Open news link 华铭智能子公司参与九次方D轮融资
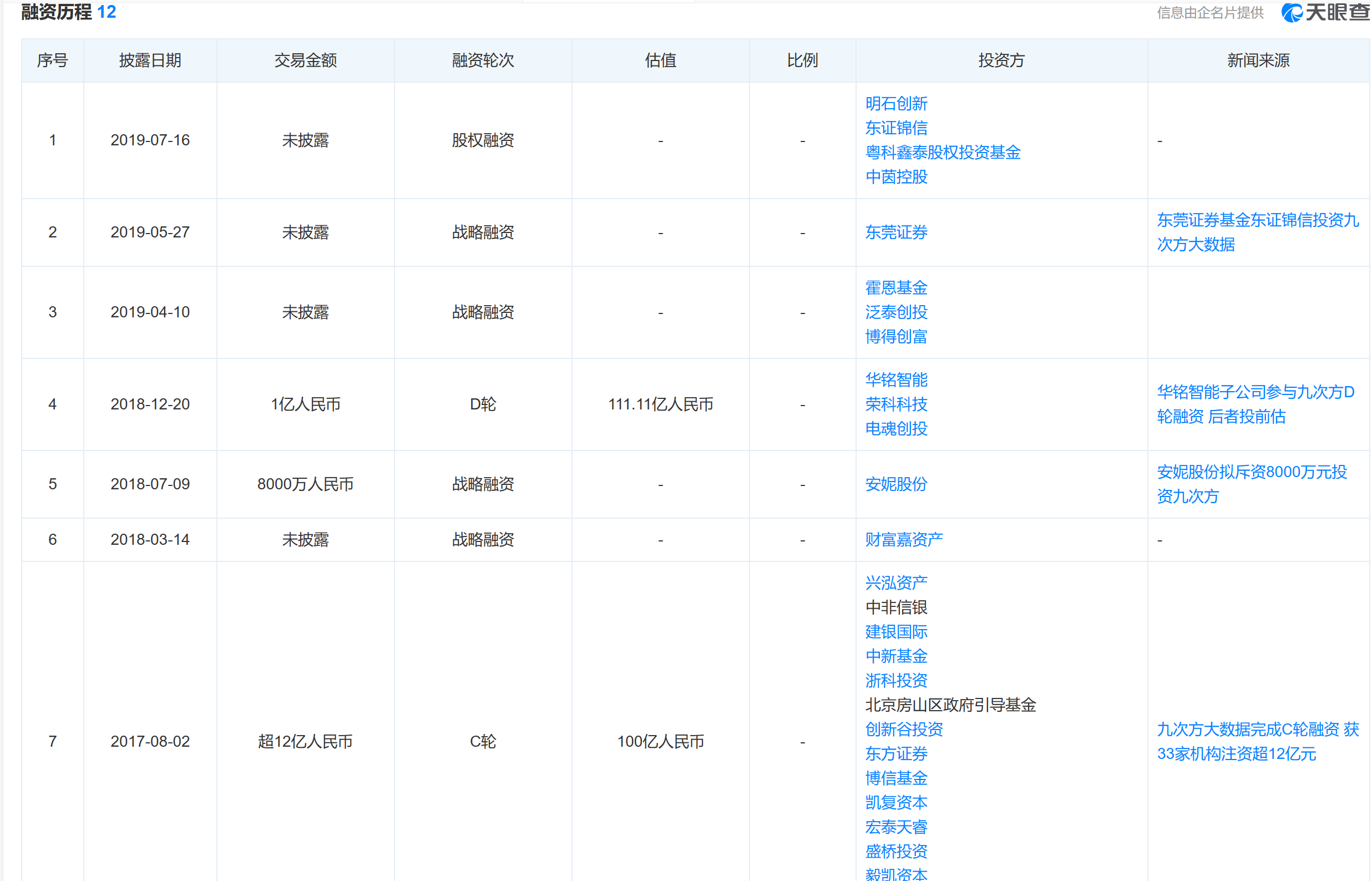Image resolution: width=1372 pixels, height=881 pixels. pos(1256,404)
